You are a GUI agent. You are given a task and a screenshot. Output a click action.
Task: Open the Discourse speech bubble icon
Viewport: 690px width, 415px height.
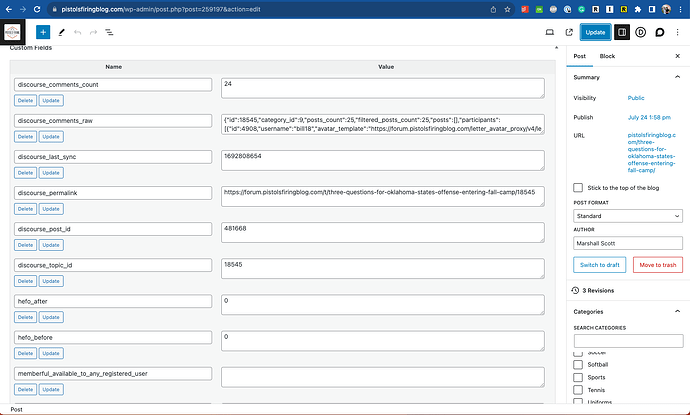coord(659,32)
